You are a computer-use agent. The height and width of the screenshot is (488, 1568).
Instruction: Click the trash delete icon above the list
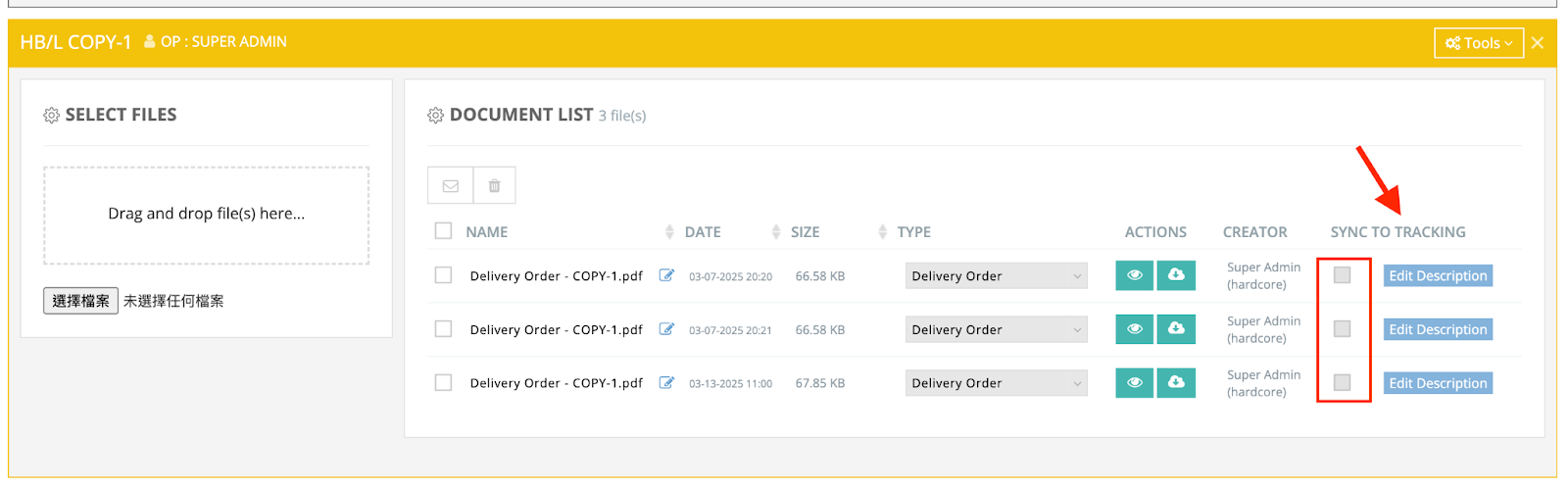[495, 185]
